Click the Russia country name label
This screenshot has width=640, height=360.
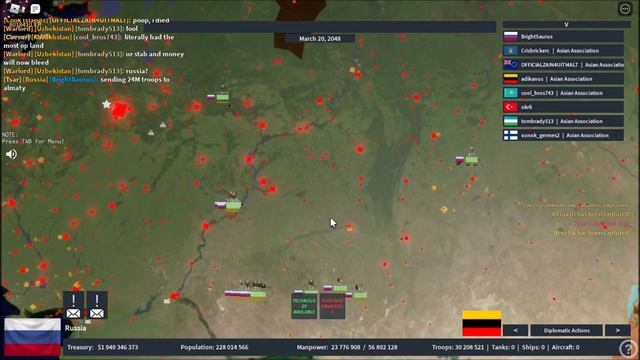coord(76,328)
